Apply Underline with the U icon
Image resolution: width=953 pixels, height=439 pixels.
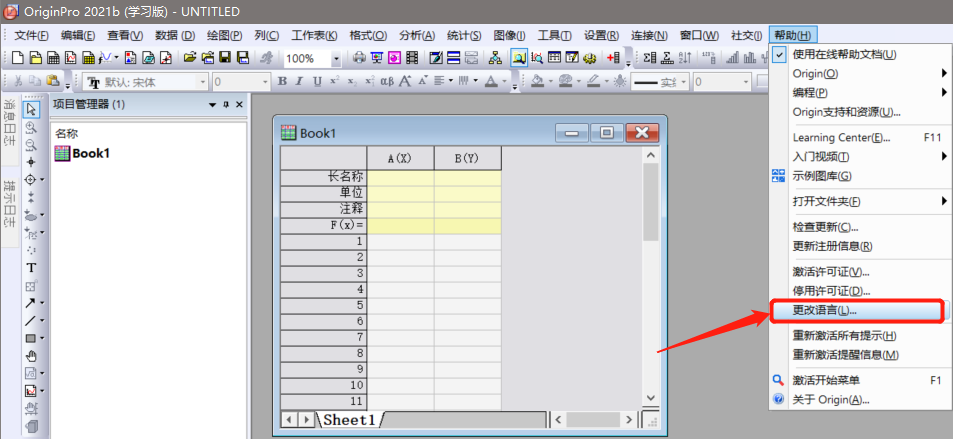pos(317,81)
